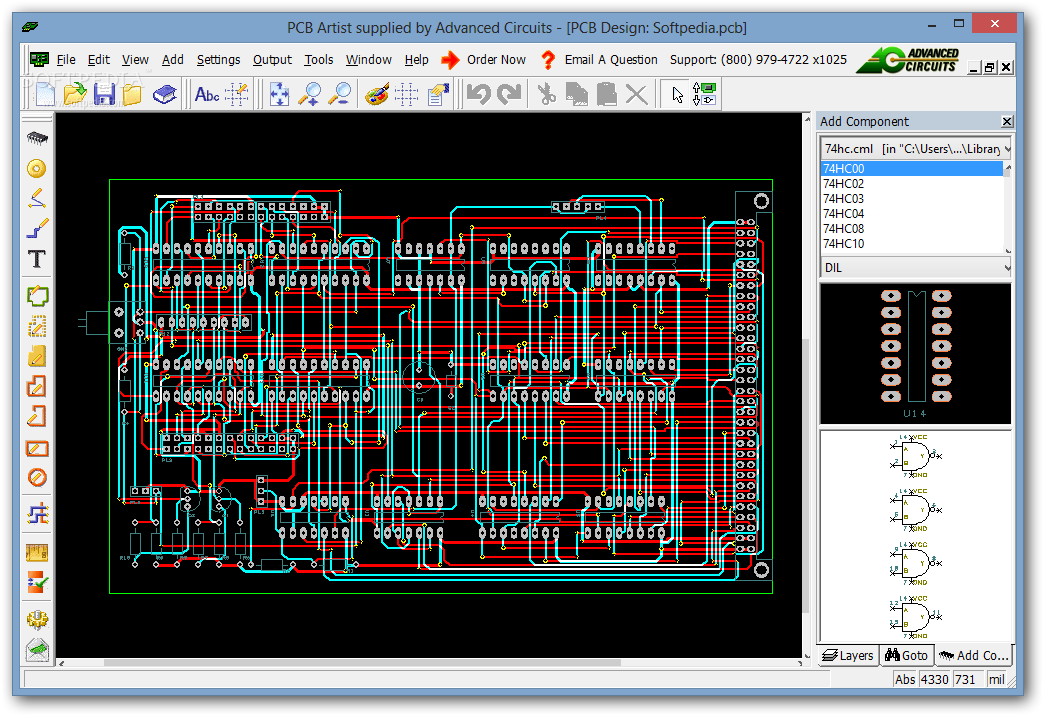
Task: Open the View menu
Action: [x=135, y=59]
